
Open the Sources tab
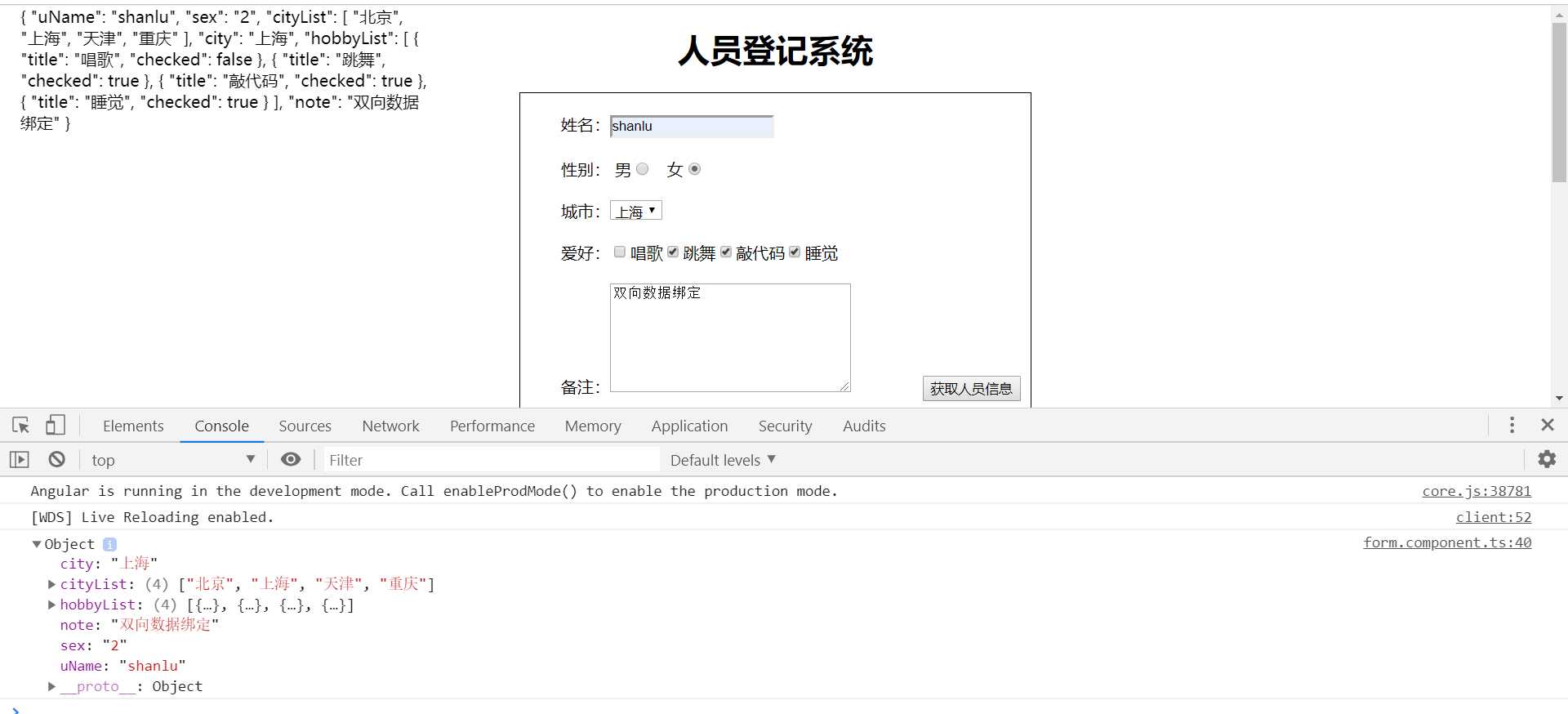tap(305, 426)
